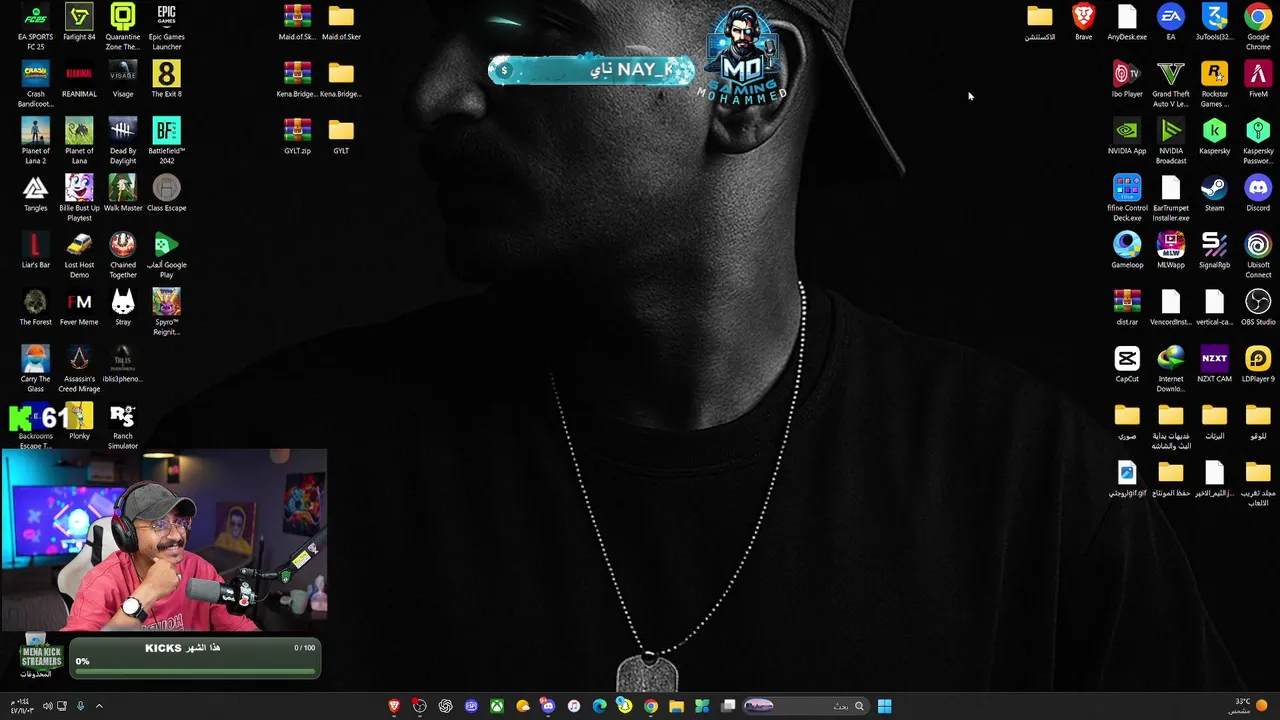Open Steam desktop shortcut
The width and height of the screenshot is (1280, 720).
pyautogui.click(x=1215, y=194)
